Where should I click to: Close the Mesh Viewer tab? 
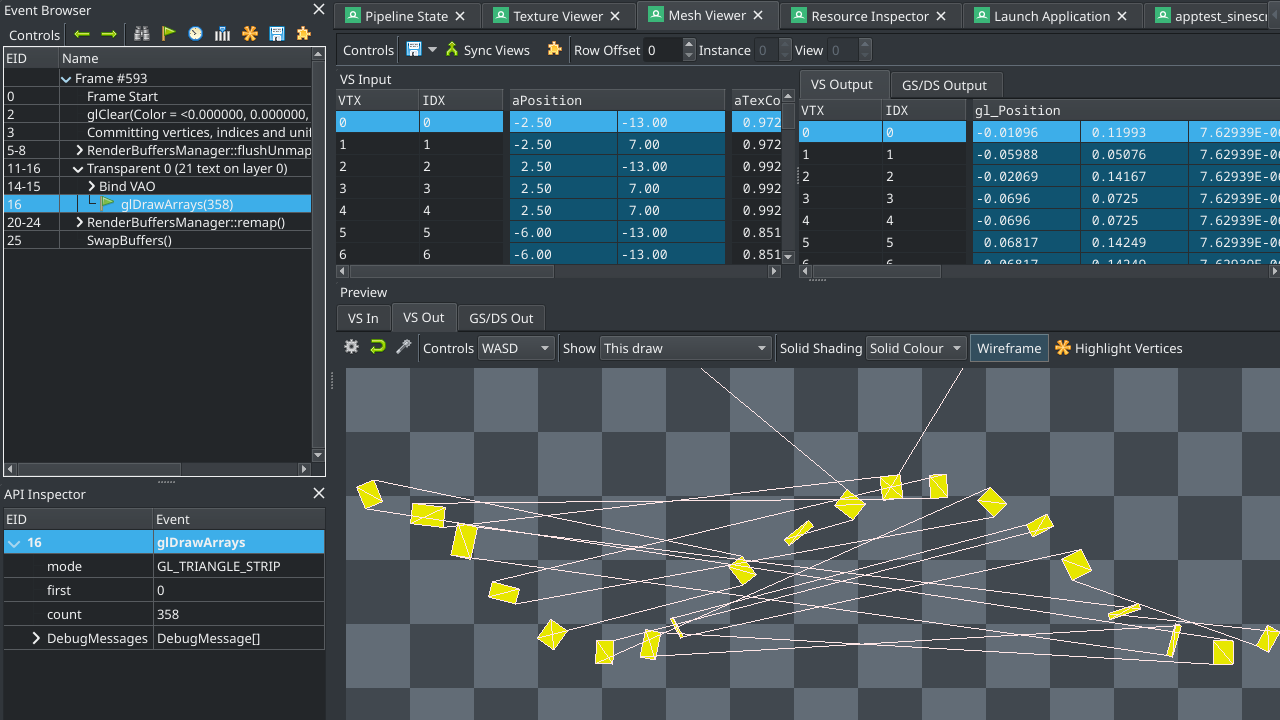coord(759,16)
